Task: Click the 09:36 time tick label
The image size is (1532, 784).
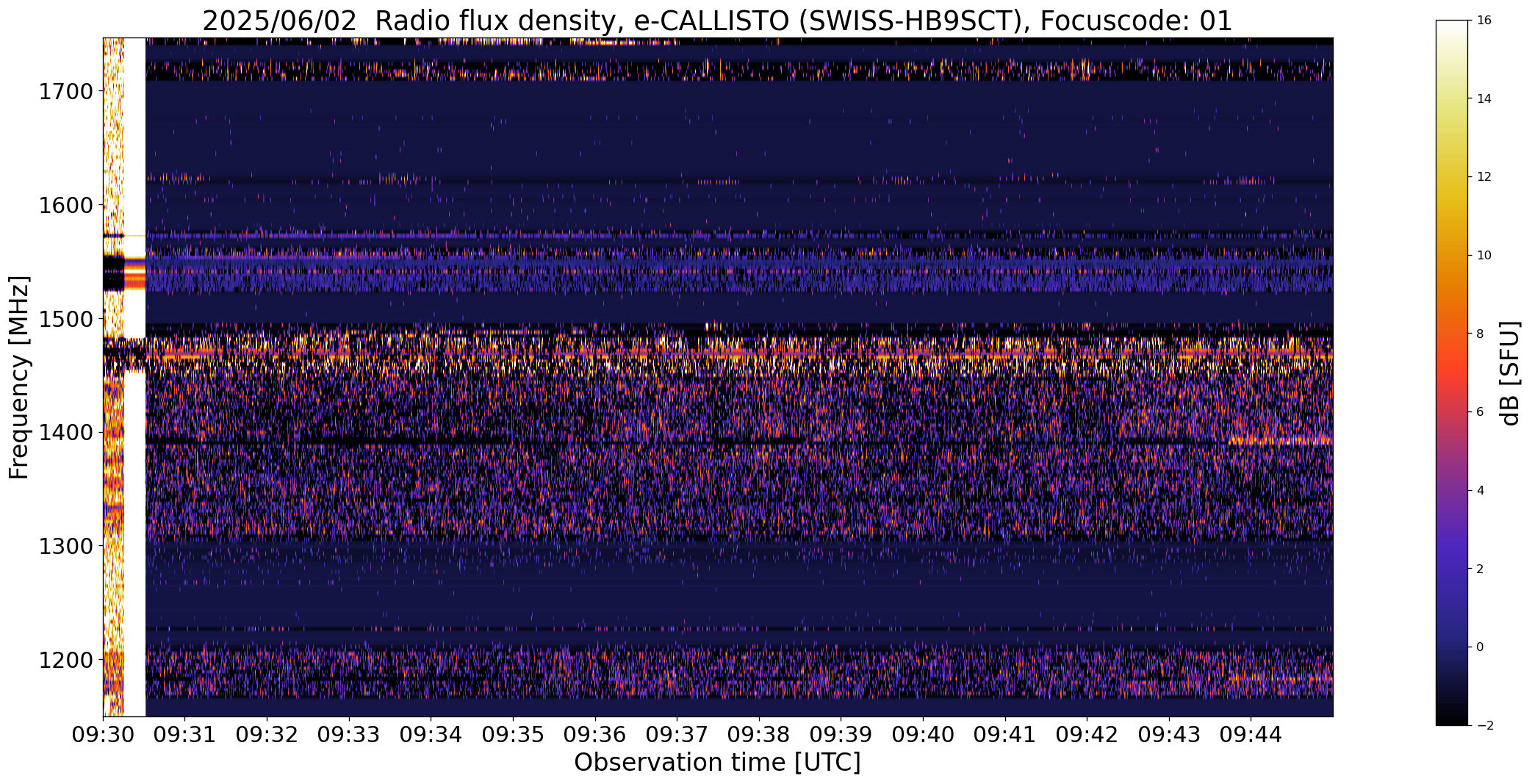Action: [595, 734]
